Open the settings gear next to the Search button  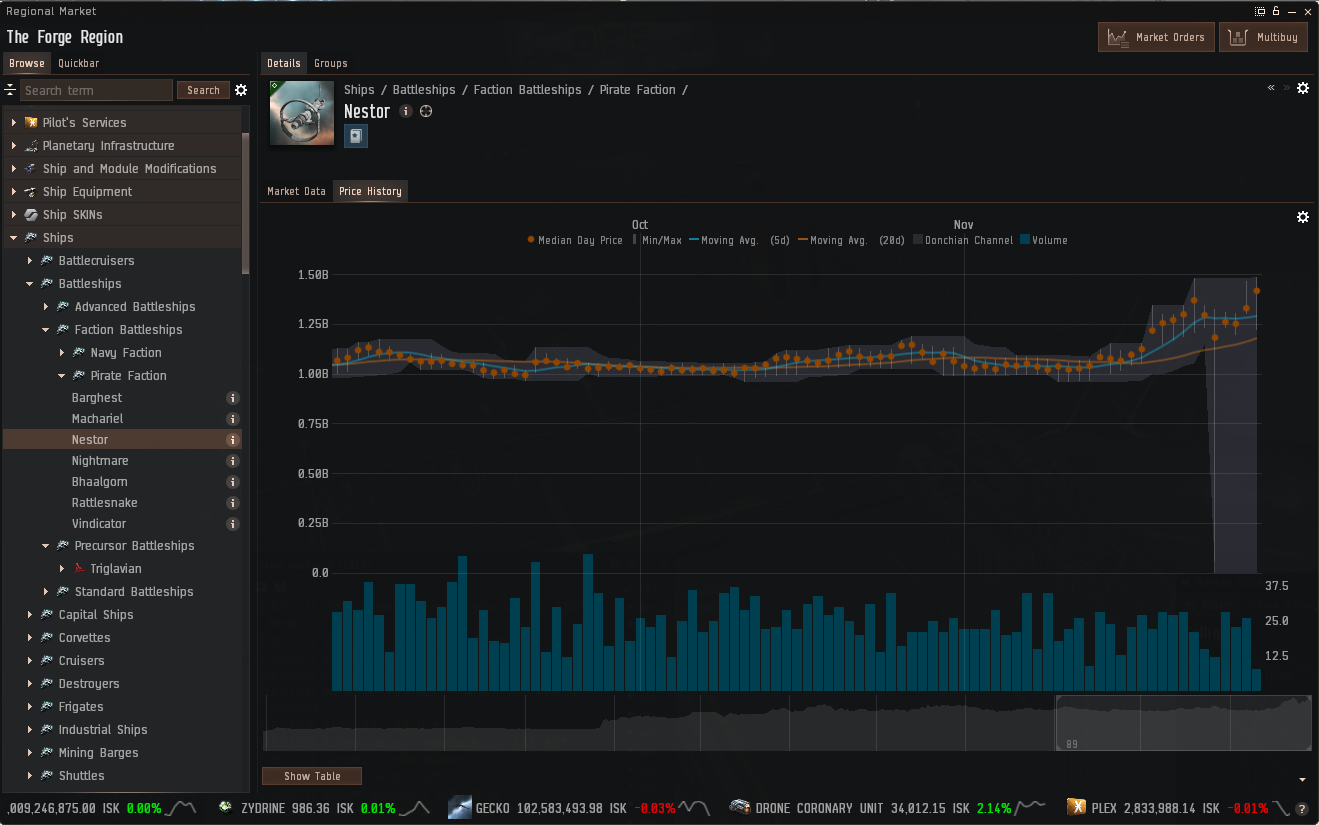[241, 90]
